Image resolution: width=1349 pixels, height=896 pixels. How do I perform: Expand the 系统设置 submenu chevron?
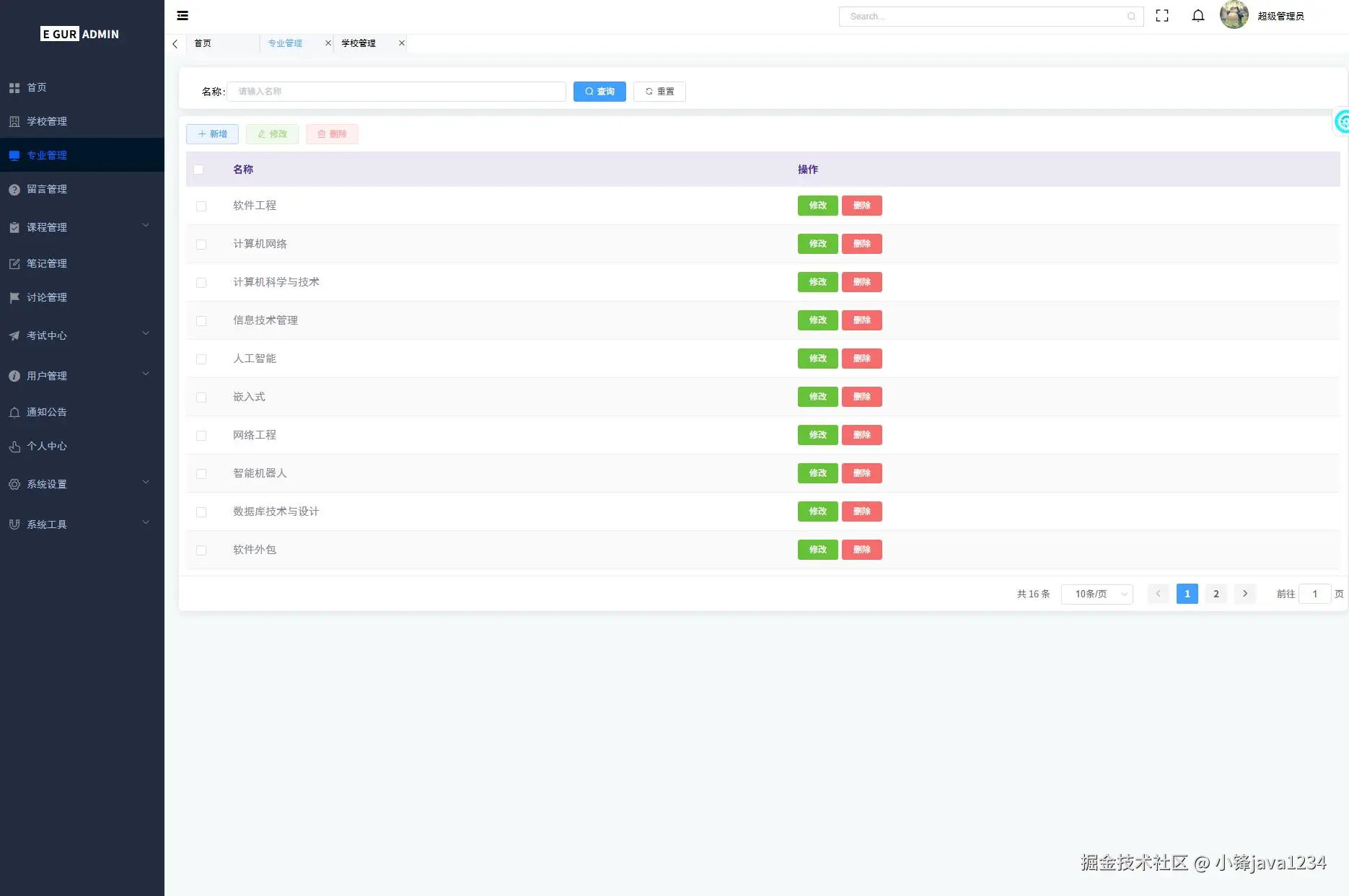click(146, 483)
